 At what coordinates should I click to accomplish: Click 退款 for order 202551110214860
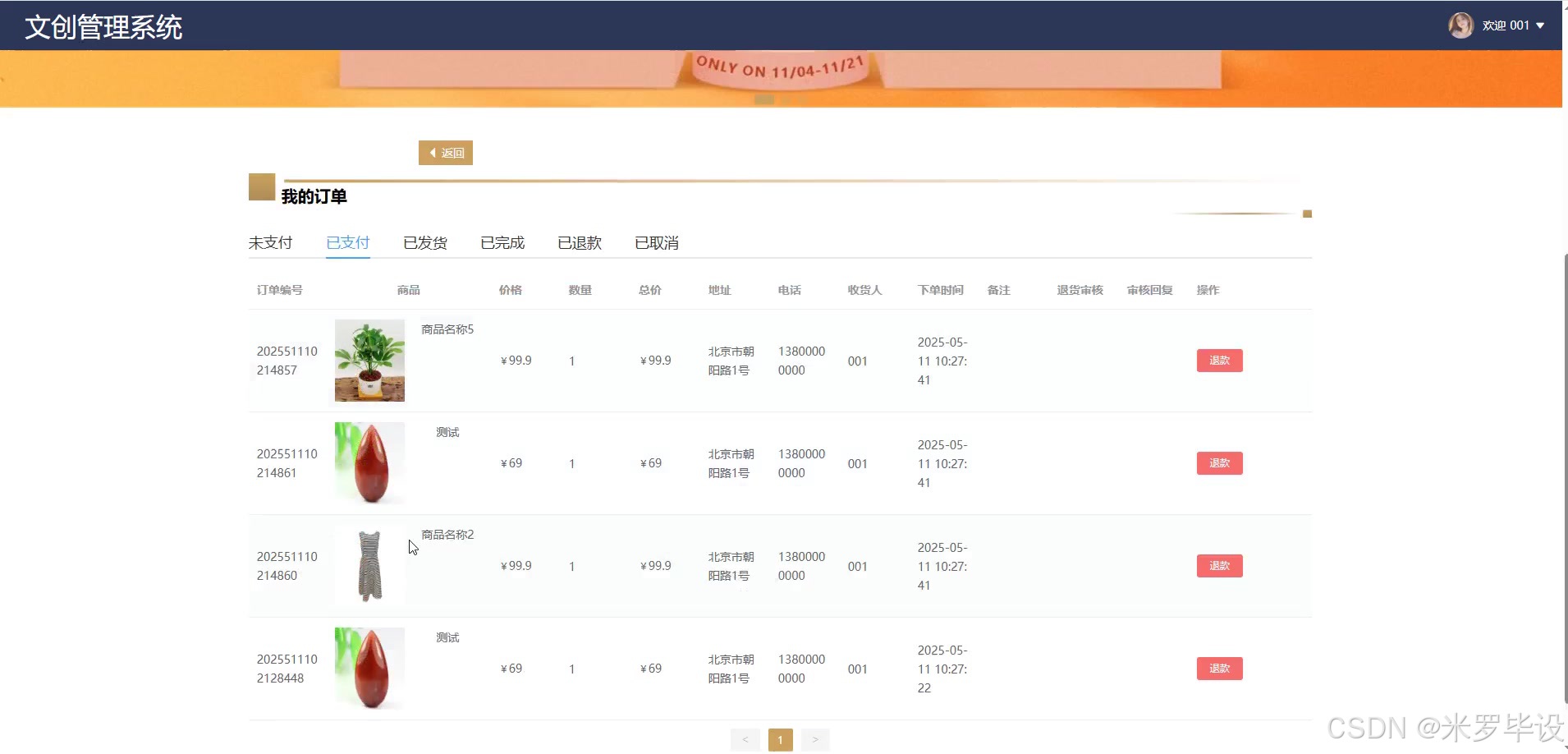click(1219, 566)
